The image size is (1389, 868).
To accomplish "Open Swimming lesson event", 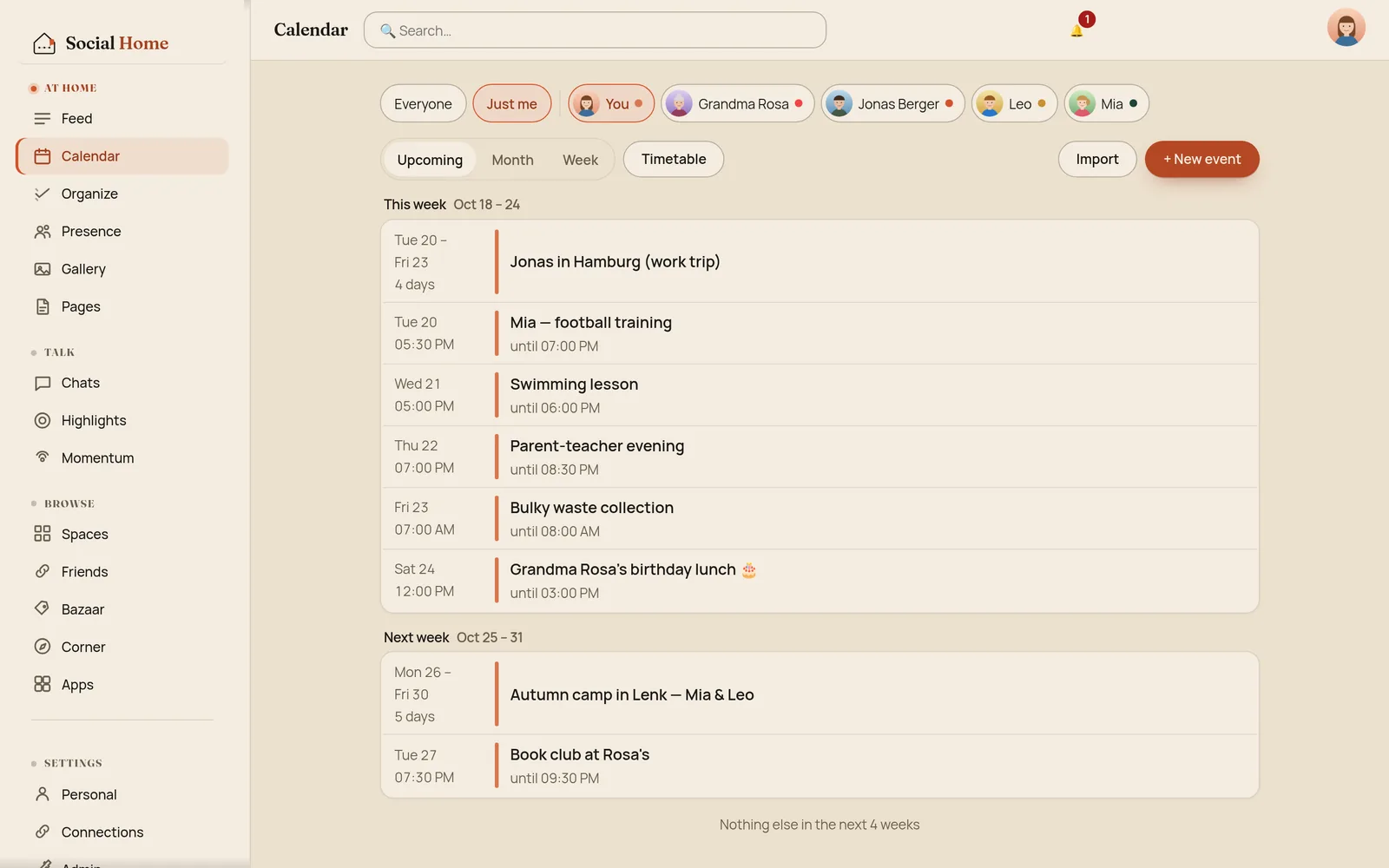I will tap(820, 395).
